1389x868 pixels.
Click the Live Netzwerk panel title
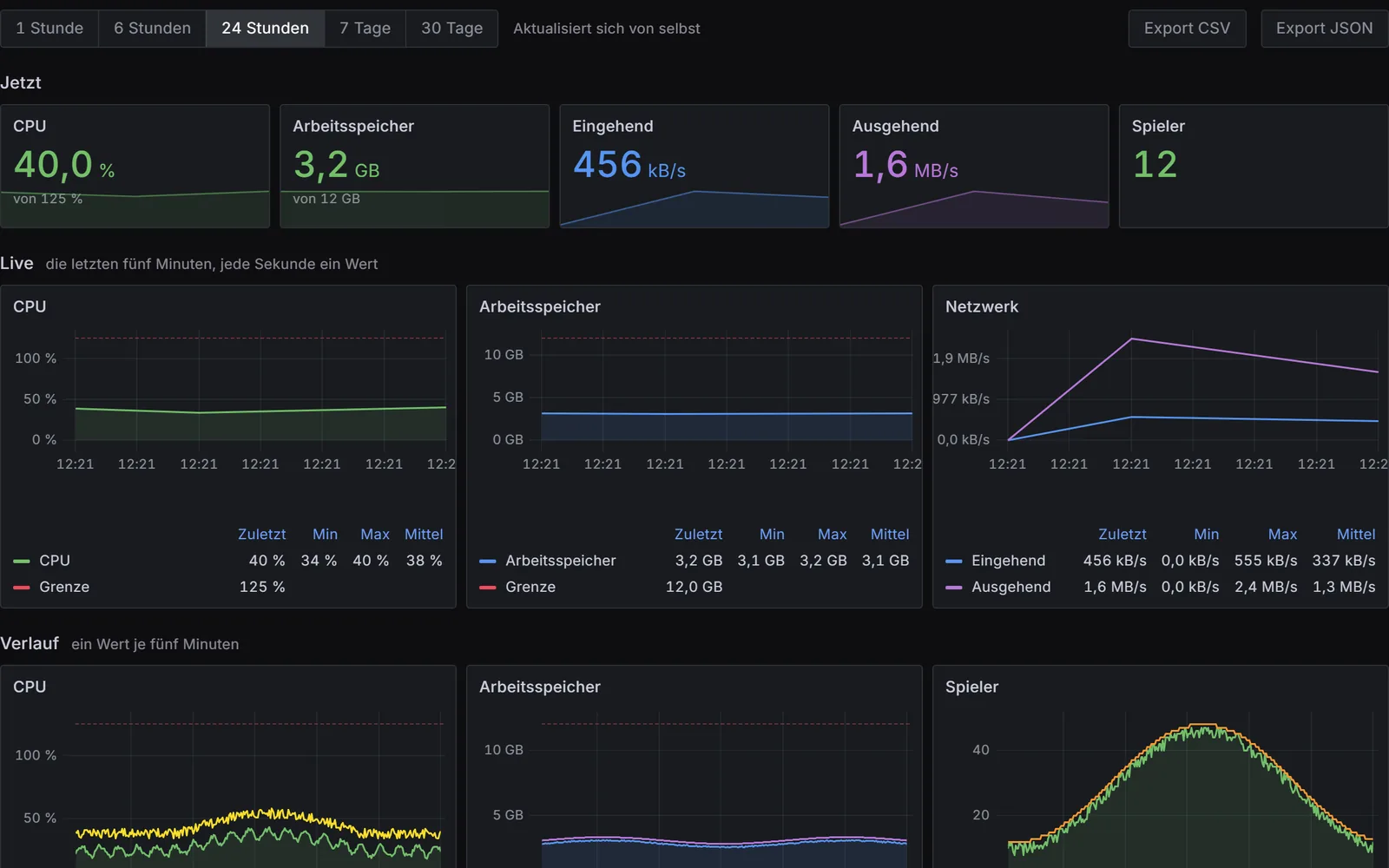click(x=982, y=306)
